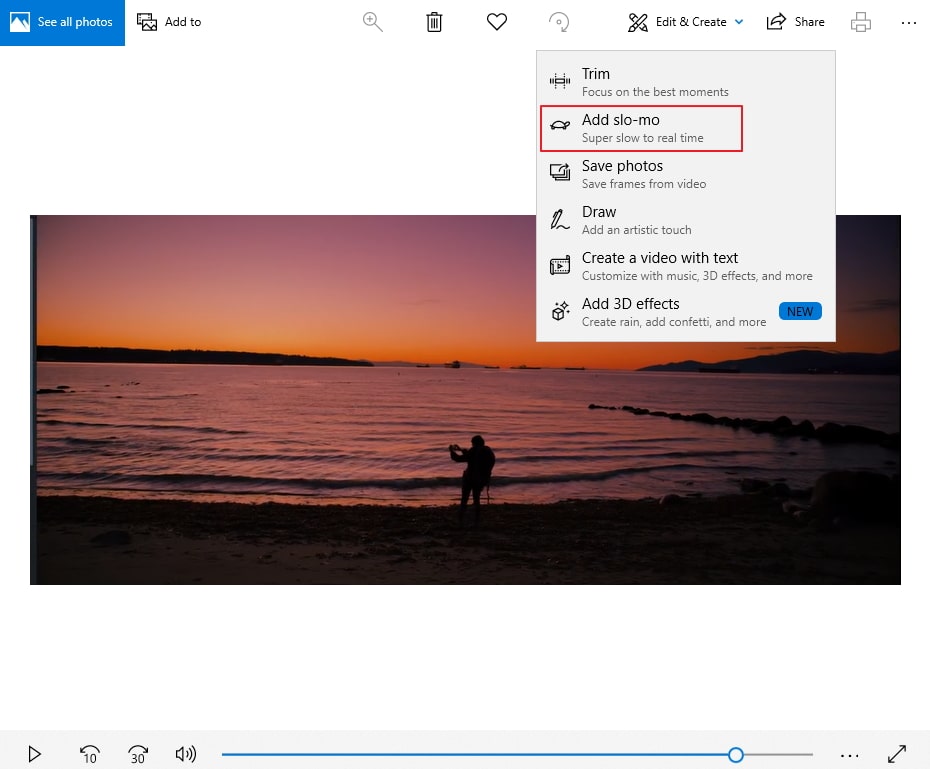Click the Edit & Create chevron arrow

(x=739, y=22)
